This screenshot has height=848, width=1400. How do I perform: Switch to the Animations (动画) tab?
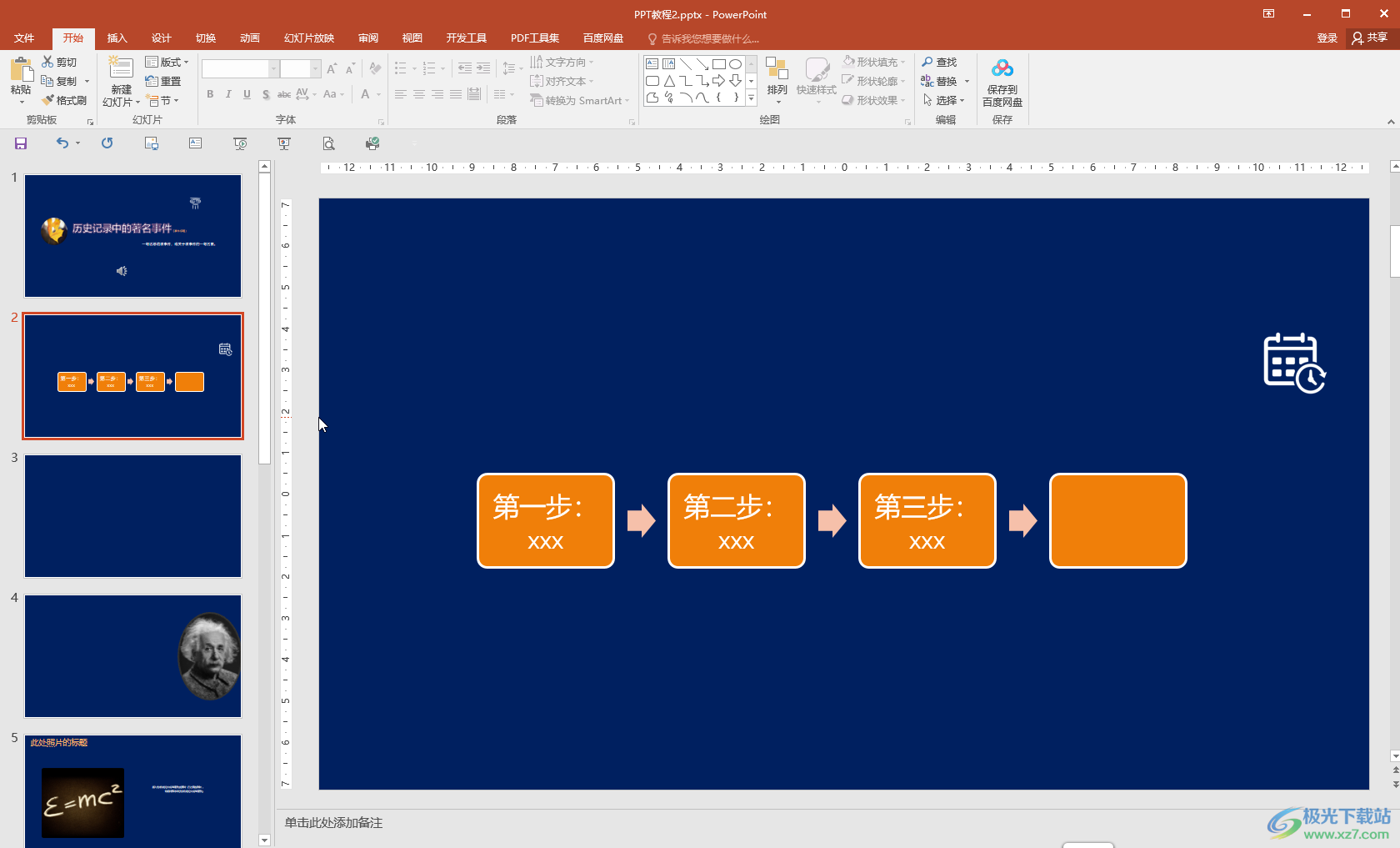[x=249, y=38]
